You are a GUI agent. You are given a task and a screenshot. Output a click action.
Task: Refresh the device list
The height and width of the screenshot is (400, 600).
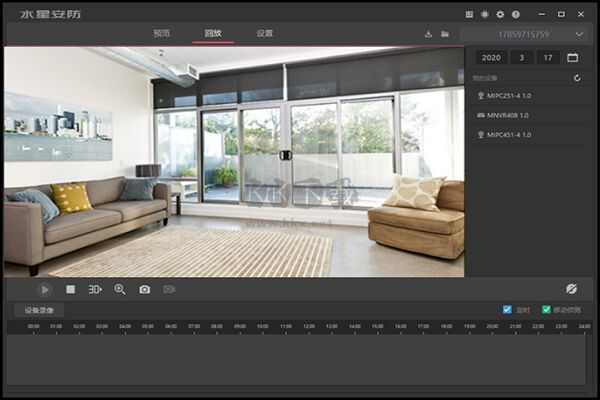[577, 78]
